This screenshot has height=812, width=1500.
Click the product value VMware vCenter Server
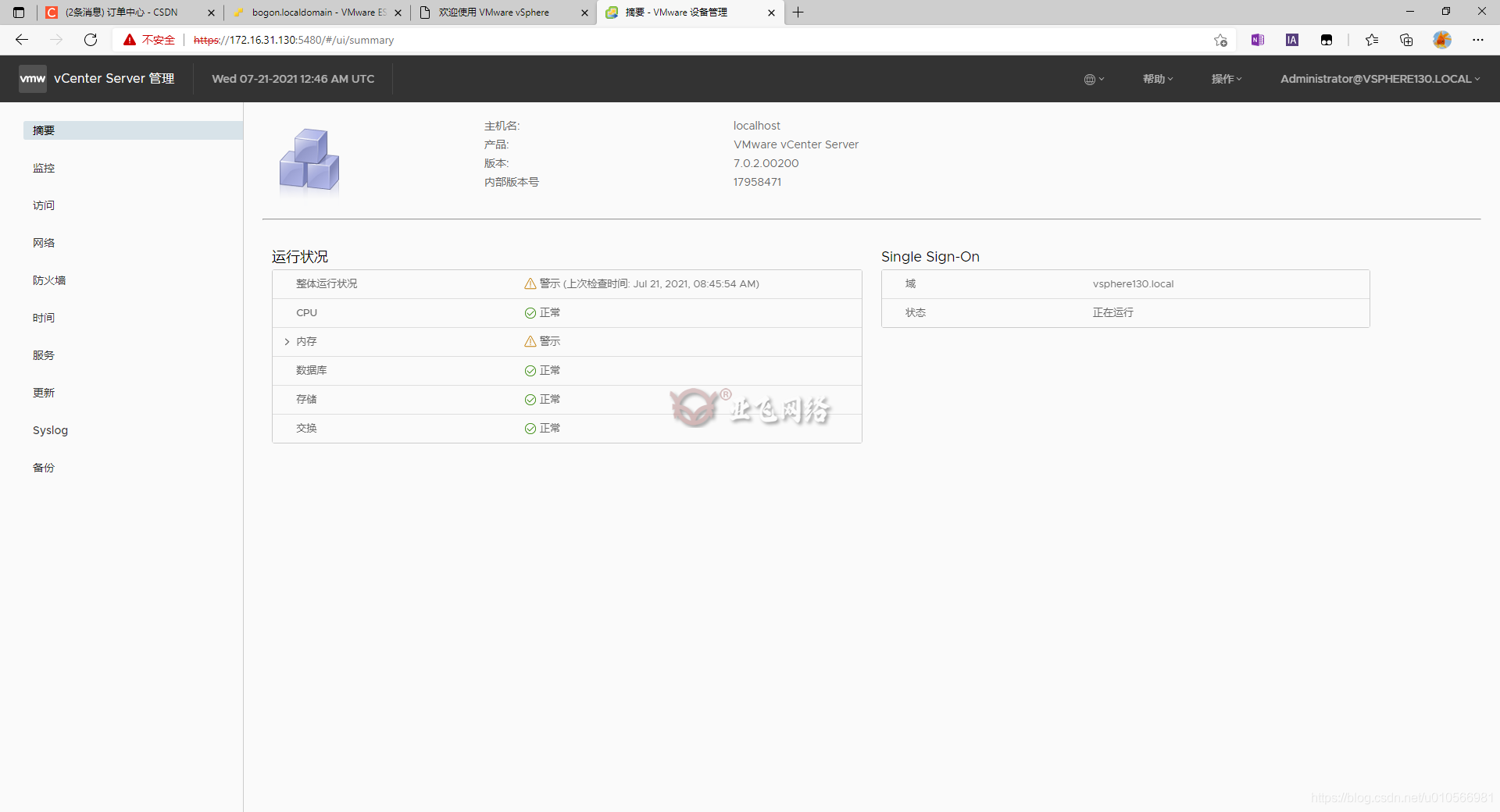(795, 144)
